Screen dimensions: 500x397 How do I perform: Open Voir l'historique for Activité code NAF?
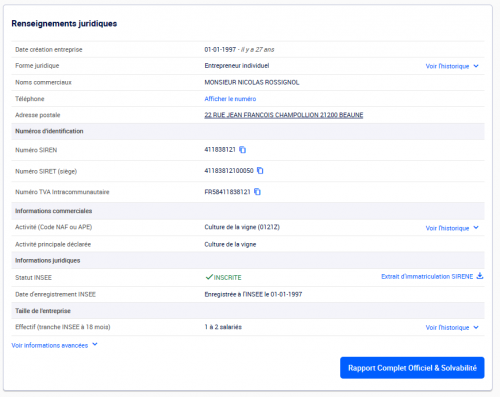coord(447,228)
